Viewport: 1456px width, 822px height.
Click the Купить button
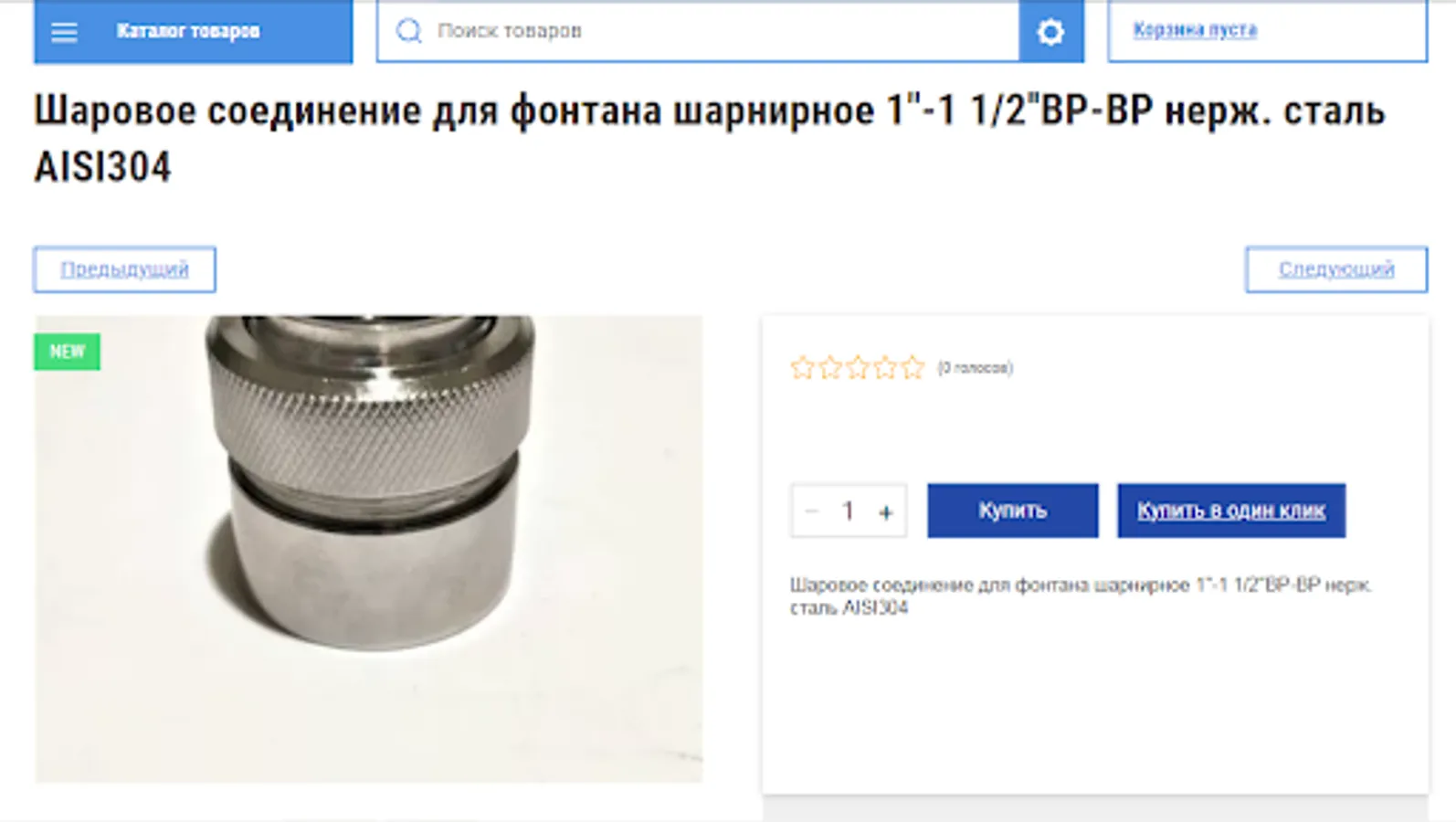click(x=1012, y=511)
